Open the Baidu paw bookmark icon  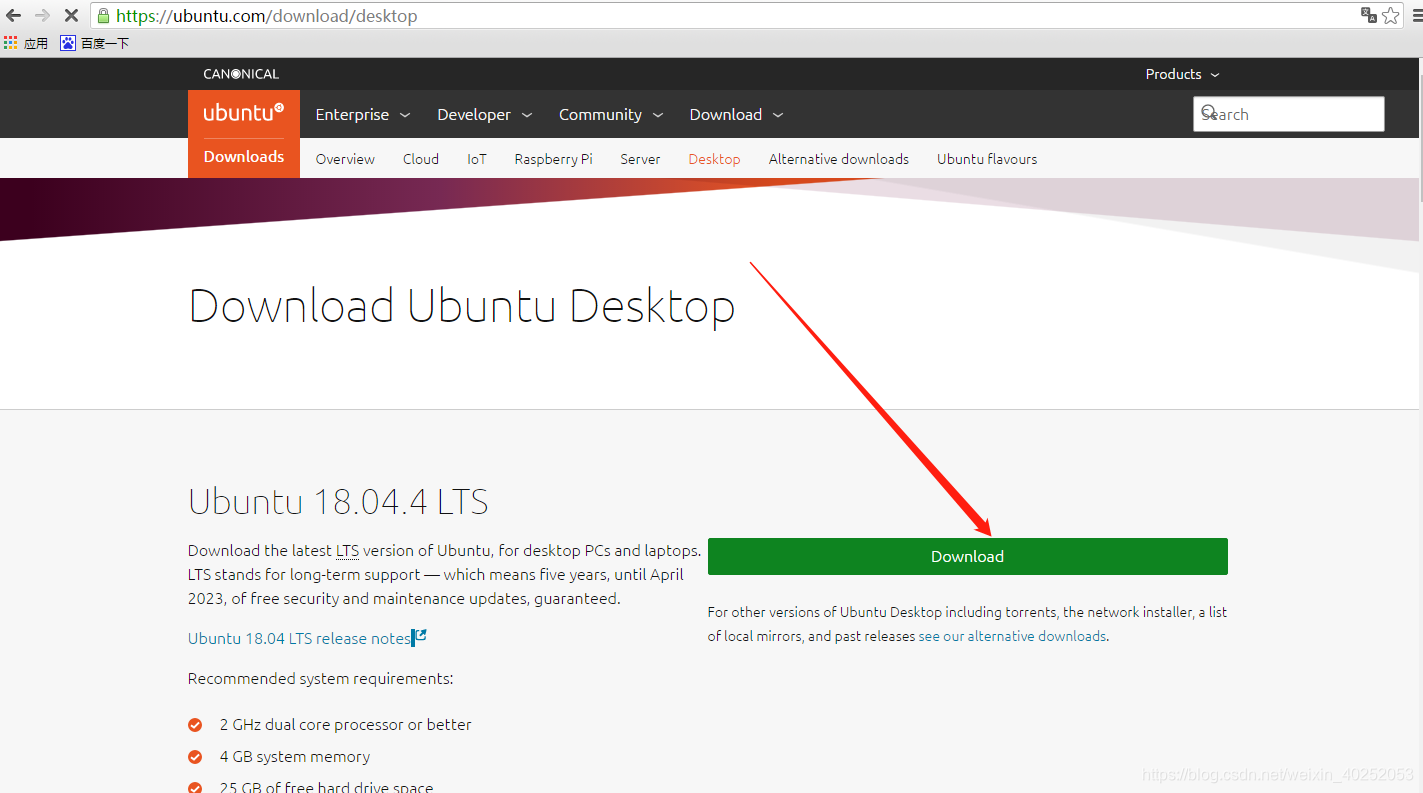click(68, 43)
